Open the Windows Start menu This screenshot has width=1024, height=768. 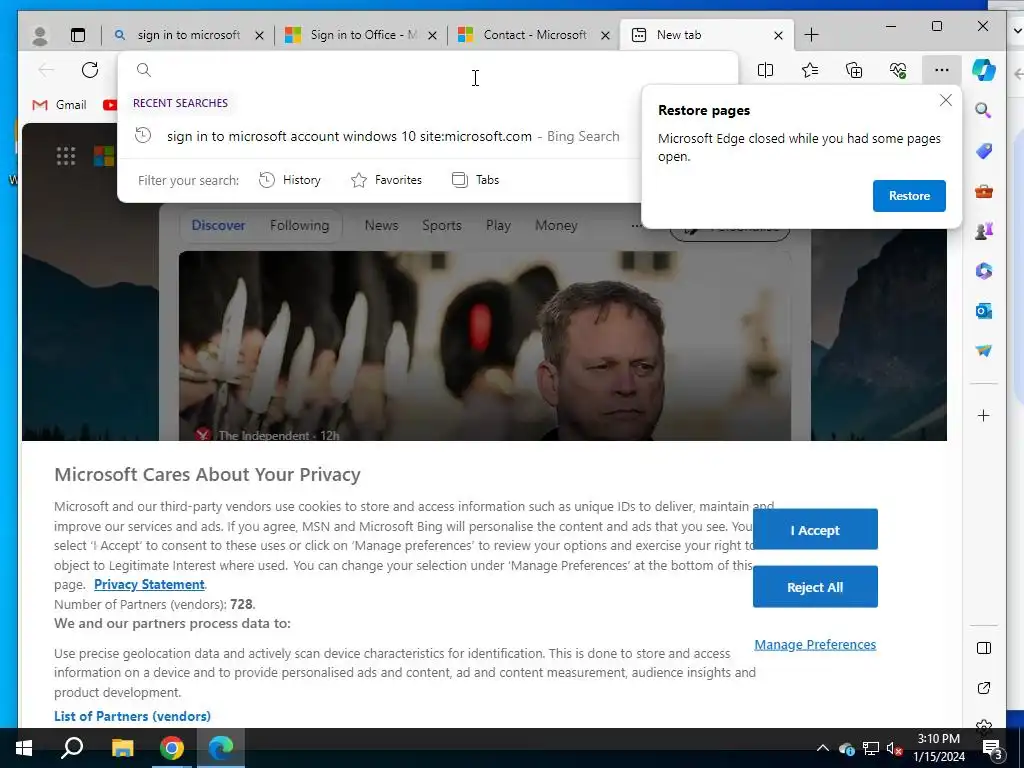point(24,748)
